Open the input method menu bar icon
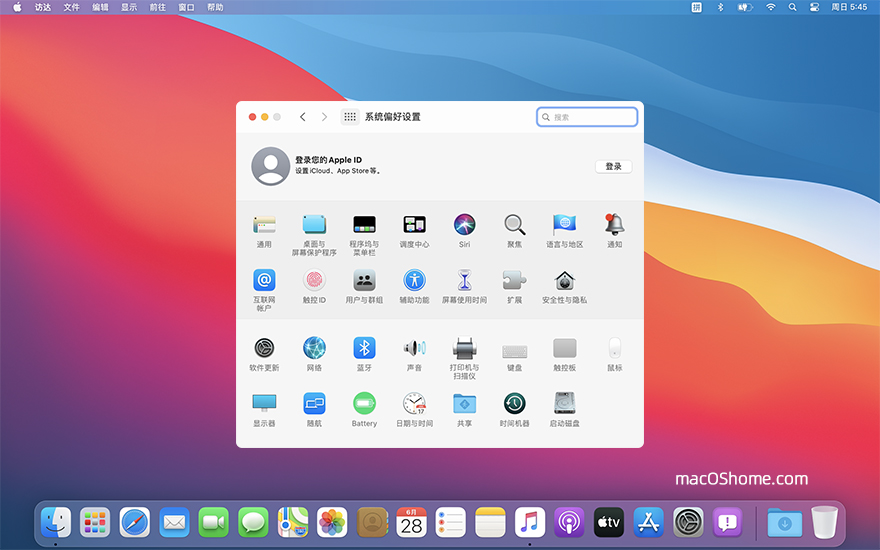Screen dimensions: 880x550 (696, 7)
